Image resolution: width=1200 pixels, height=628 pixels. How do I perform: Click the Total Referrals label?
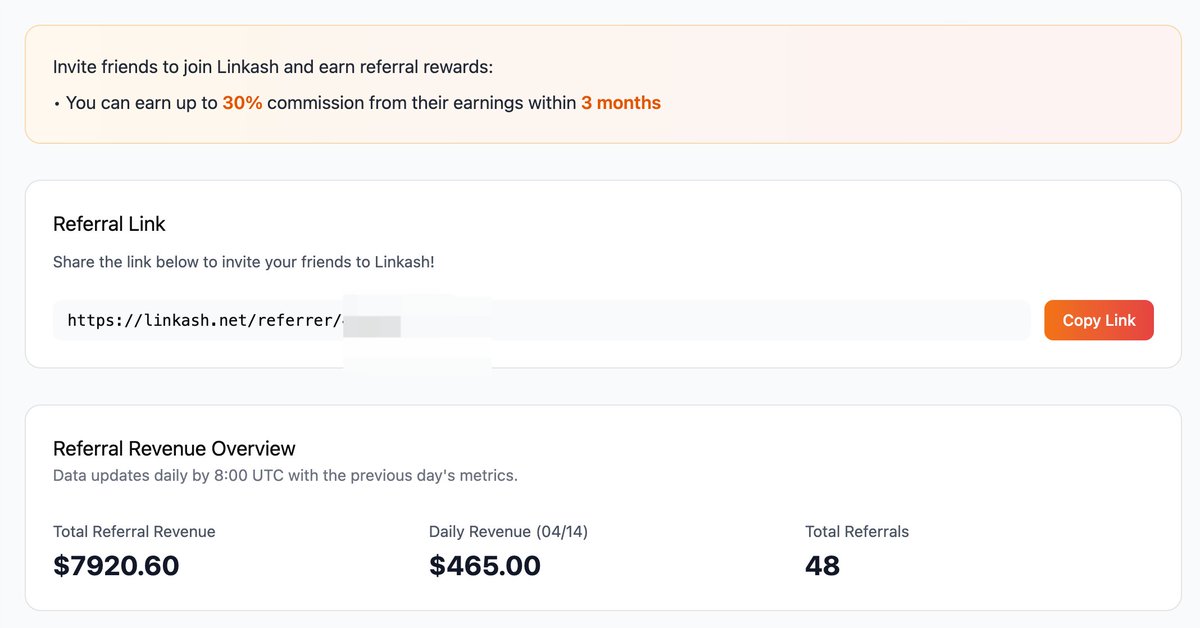857,532
